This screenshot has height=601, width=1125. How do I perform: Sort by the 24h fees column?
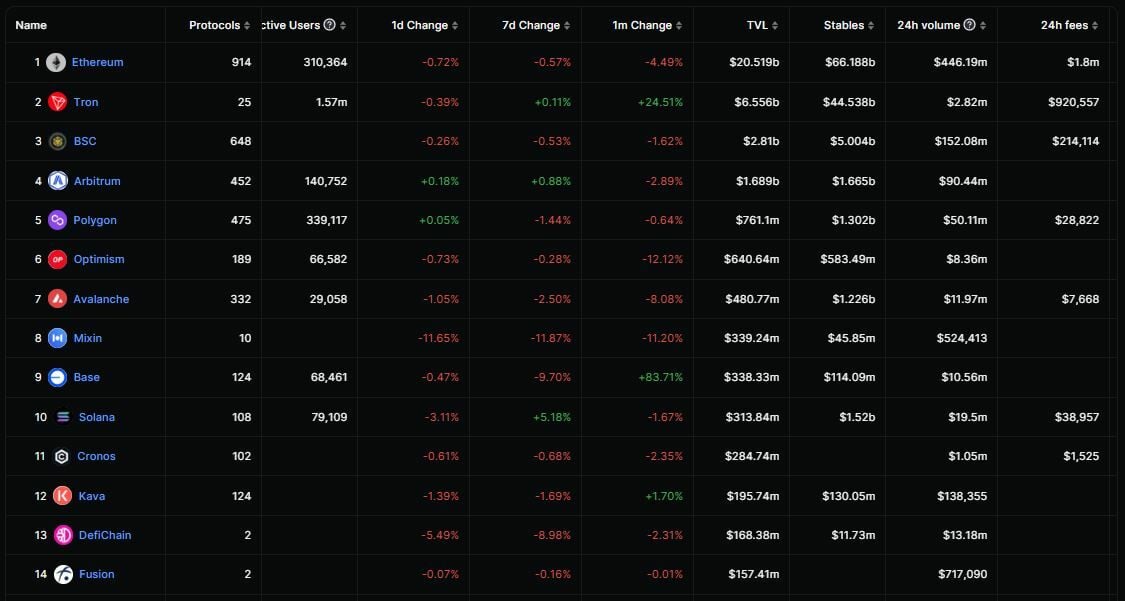tap(1069, 25)
